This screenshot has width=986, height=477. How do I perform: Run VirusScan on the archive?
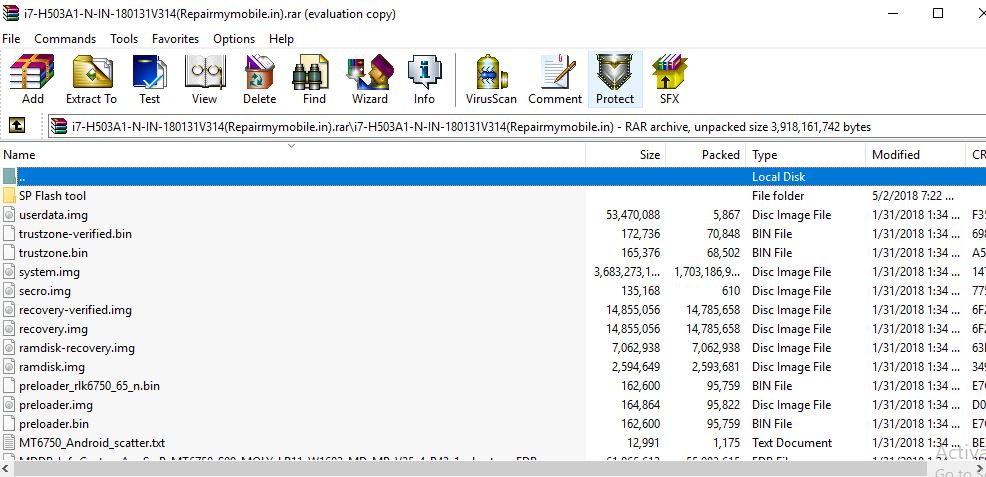491,79
